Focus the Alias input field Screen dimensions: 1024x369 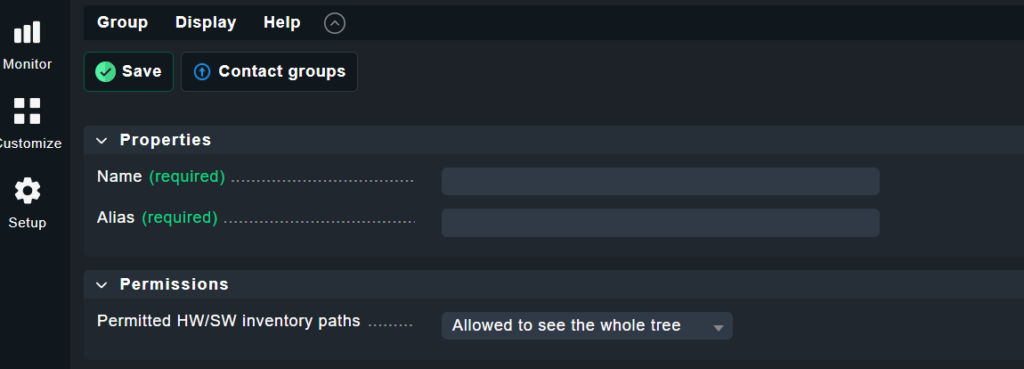tap(660, 223)
